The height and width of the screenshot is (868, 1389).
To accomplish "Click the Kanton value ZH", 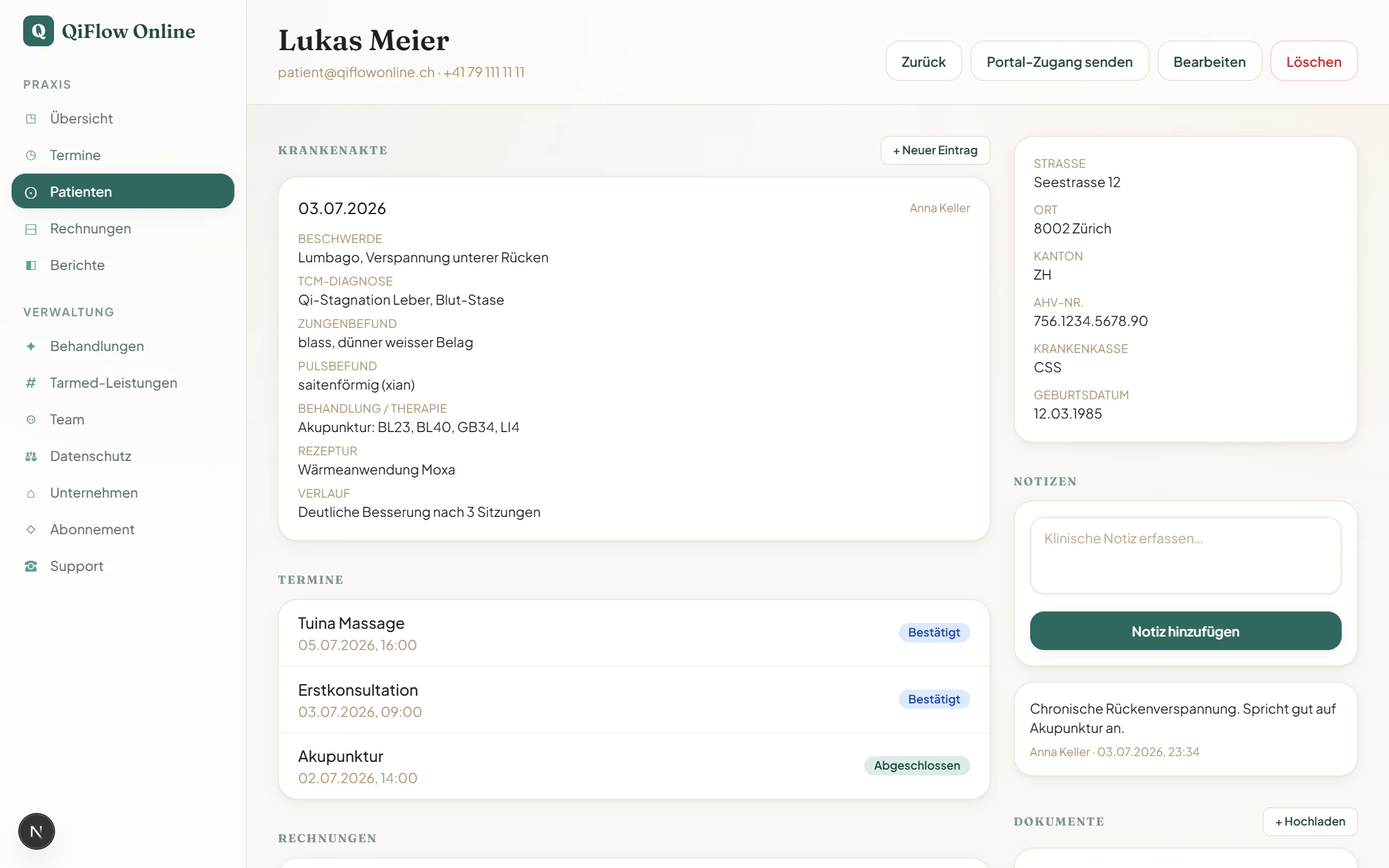I will click(1042, 275).
